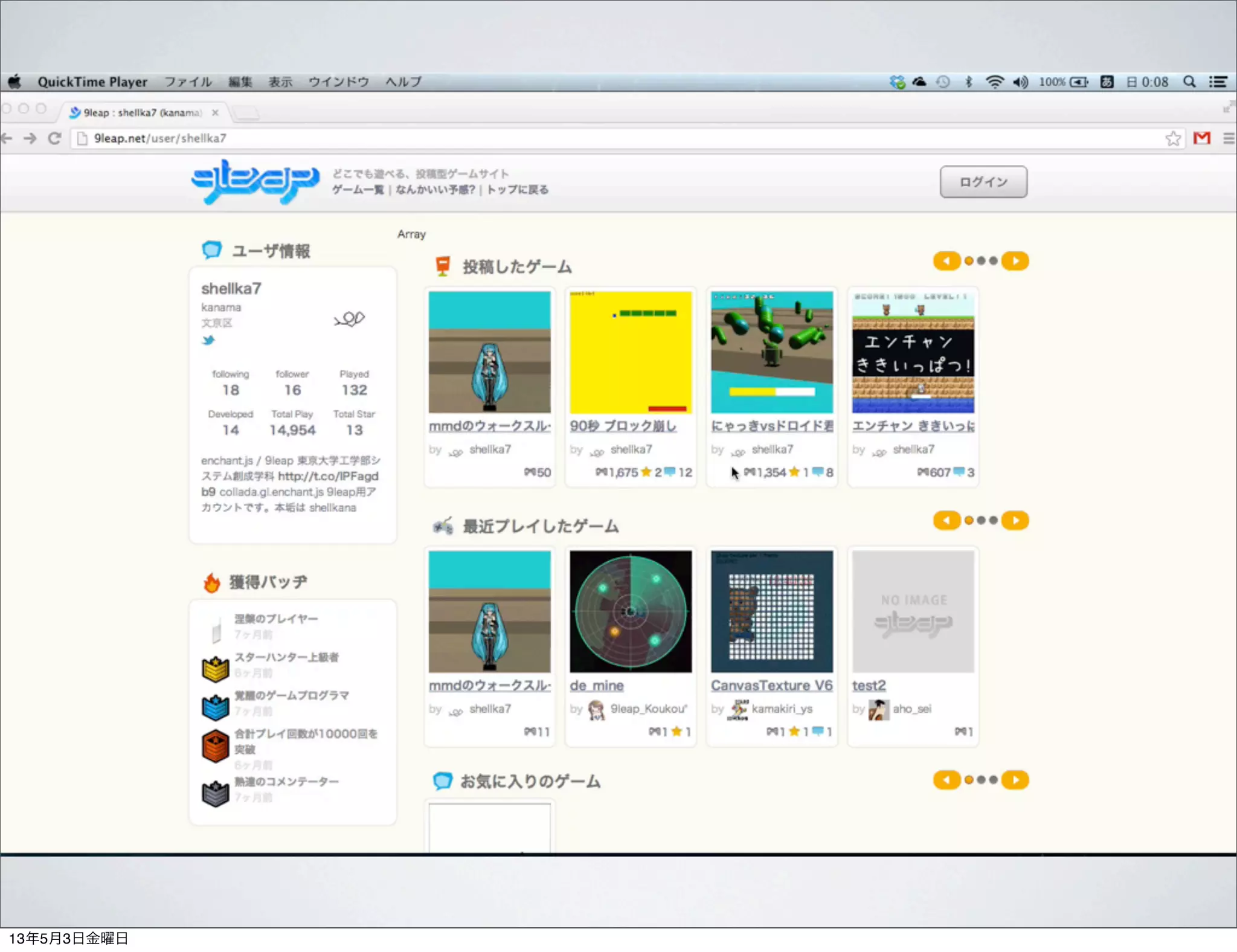The image size is (1237, 952).
Task: Open the Gmail extension icon
Action: (1201, 138)
